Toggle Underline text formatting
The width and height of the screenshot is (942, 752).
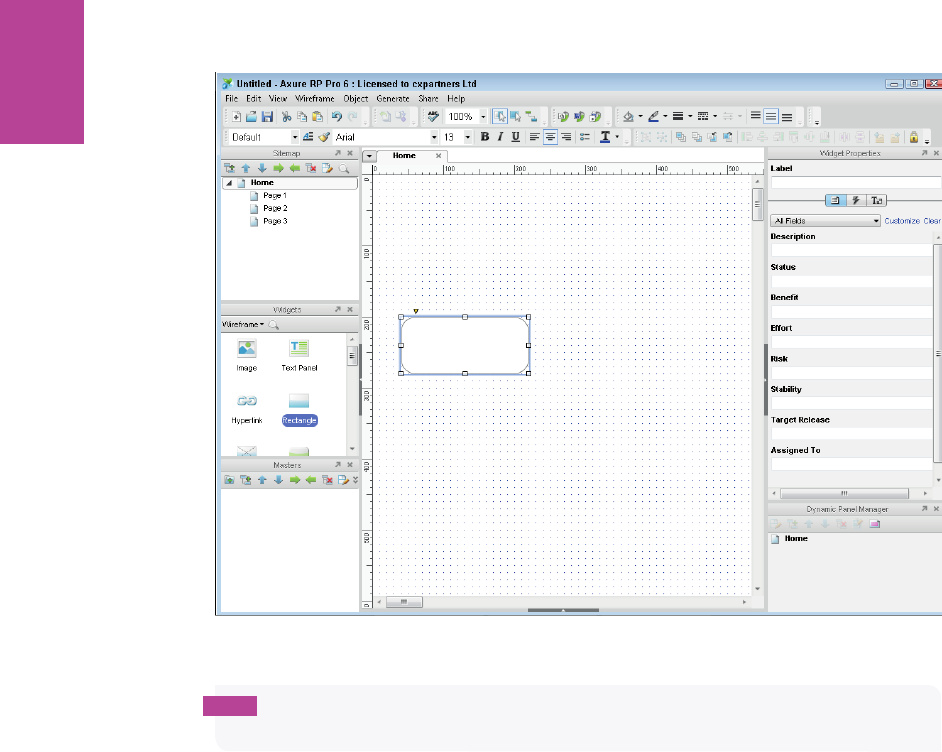515,137
